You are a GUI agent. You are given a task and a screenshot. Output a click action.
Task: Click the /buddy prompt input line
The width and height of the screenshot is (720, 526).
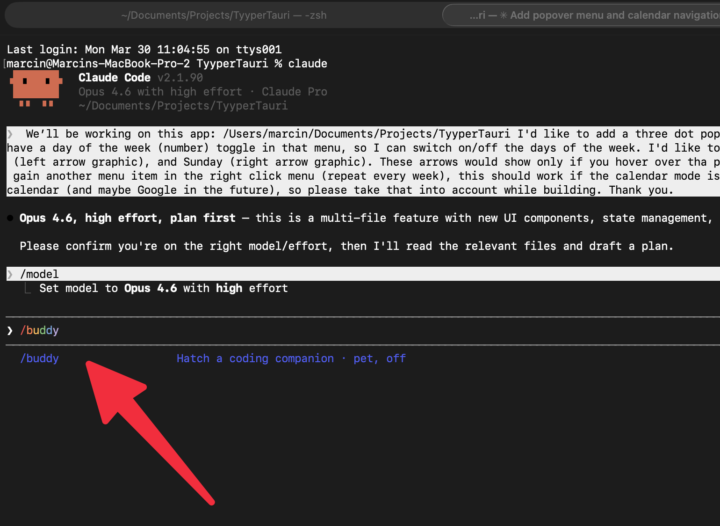tap(363, 330)
